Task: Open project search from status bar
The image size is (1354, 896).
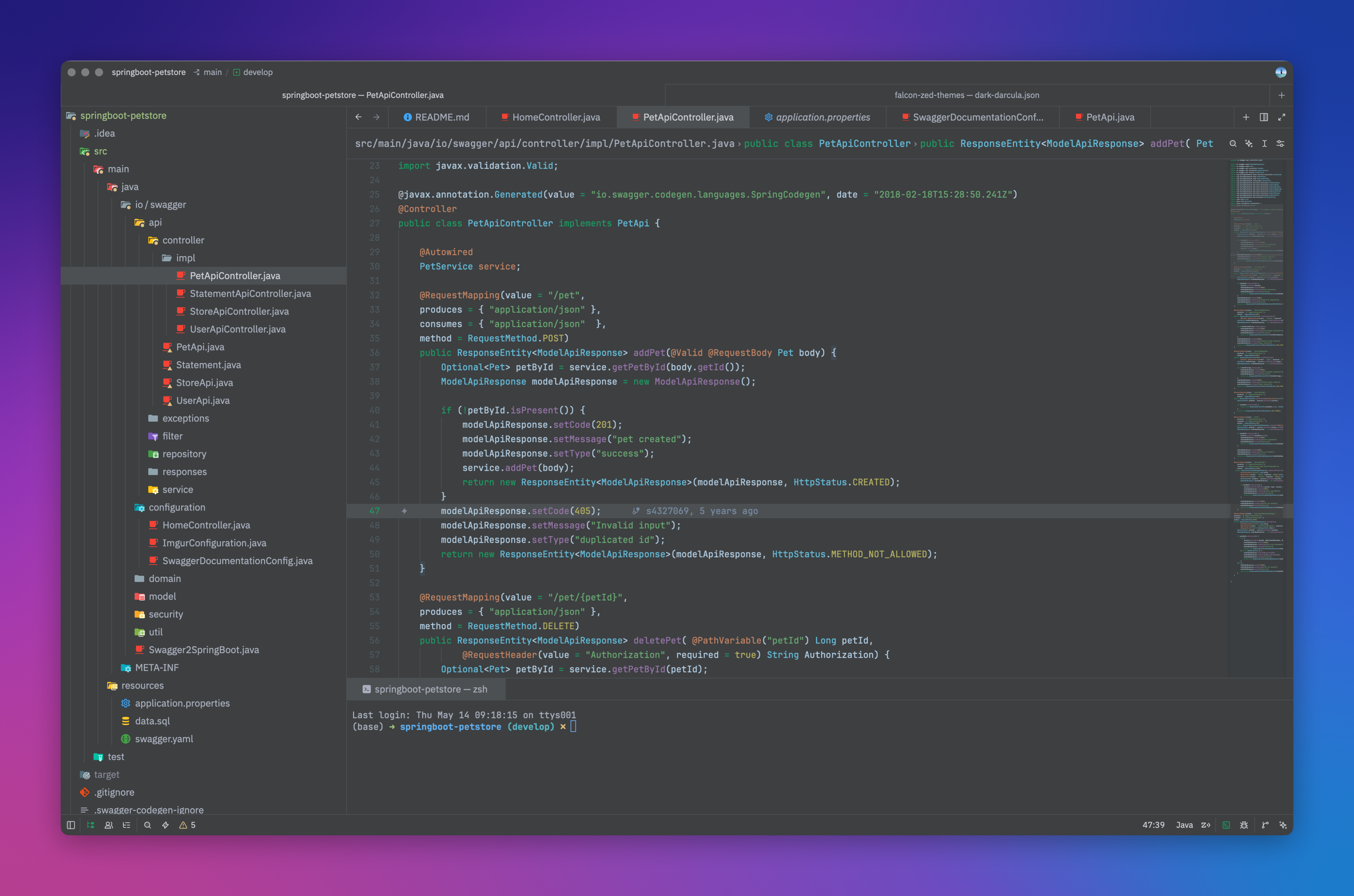Action: click(148, 824)
